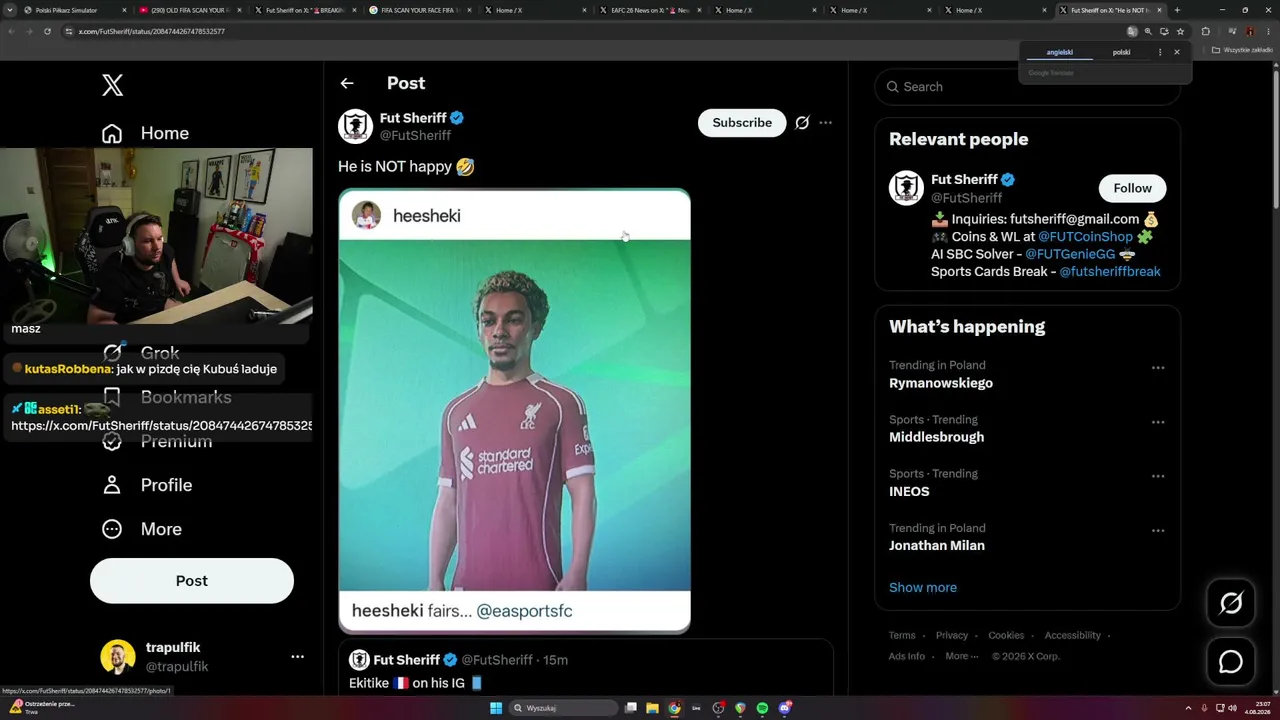The height and width of the screenshot is (720, 1280).
Task: Open the Ads info footer link
Action: (x=907, y=656)
